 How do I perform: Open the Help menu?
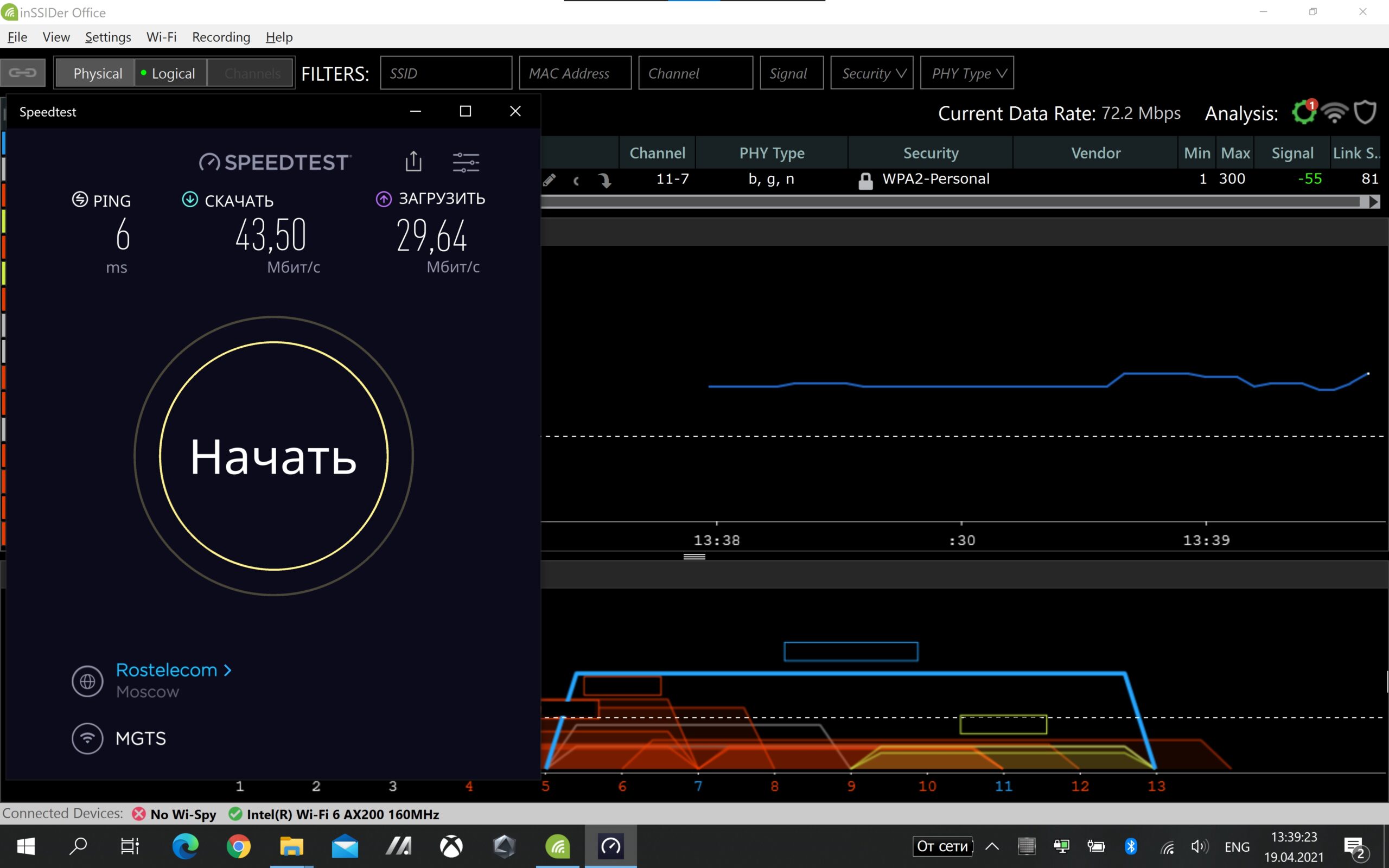(279, 37)
